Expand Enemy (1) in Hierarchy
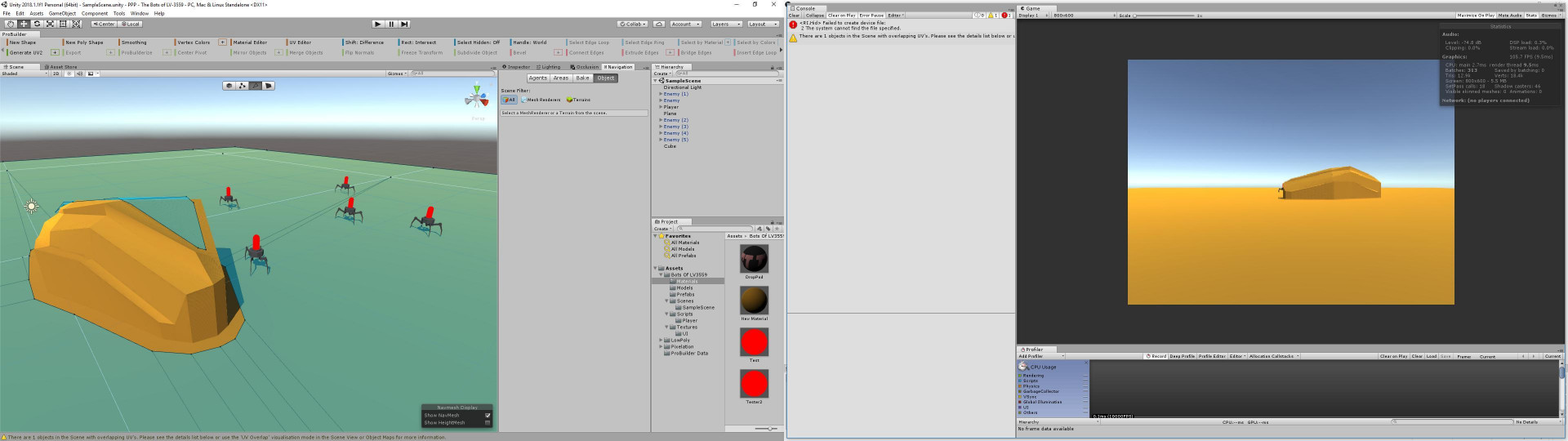Screen dimensions: 1568x441 pyautogui.click(x=661, y=94)
